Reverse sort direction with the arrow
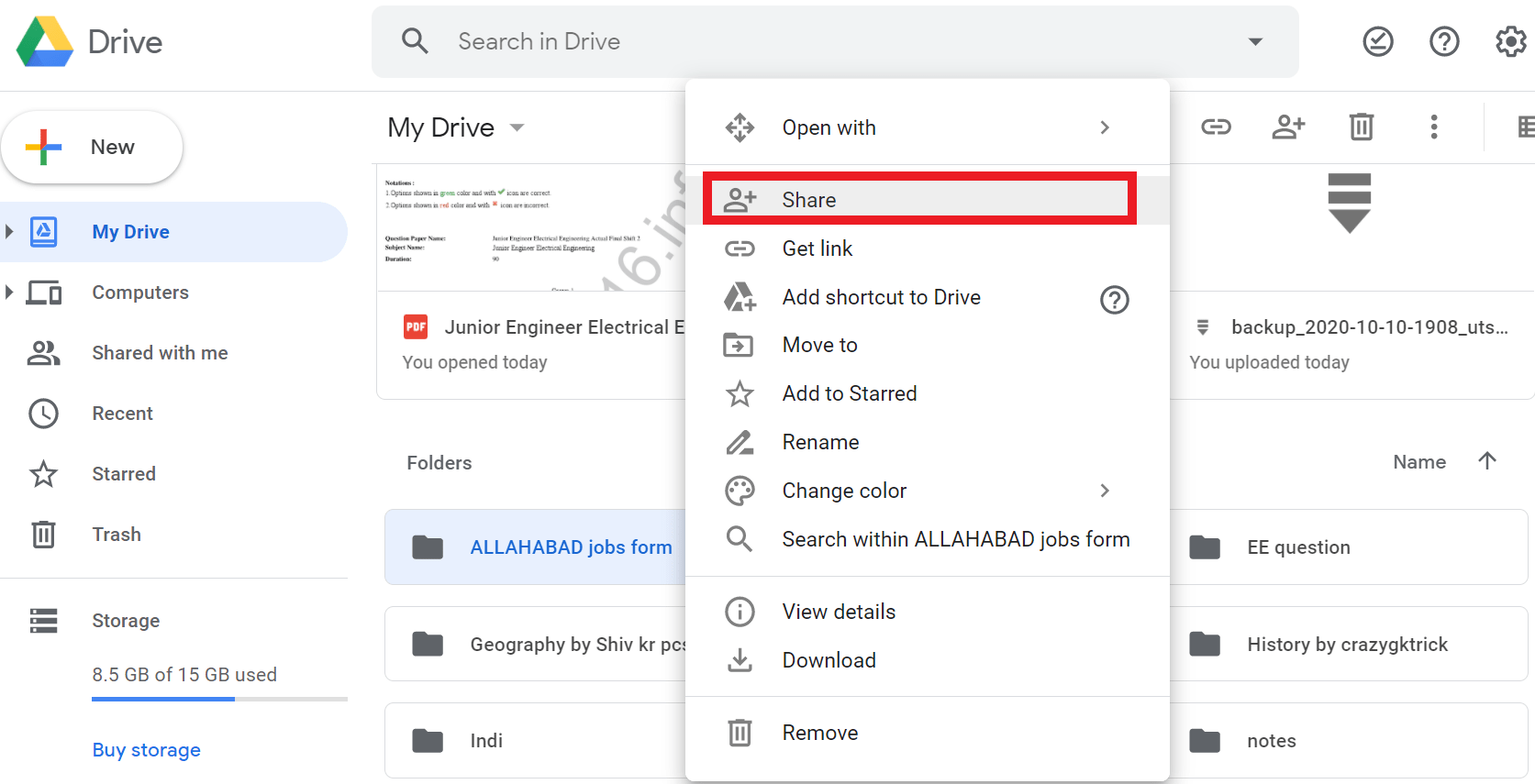Viewport: 1535px width, 784px height. coord(1487,461)
